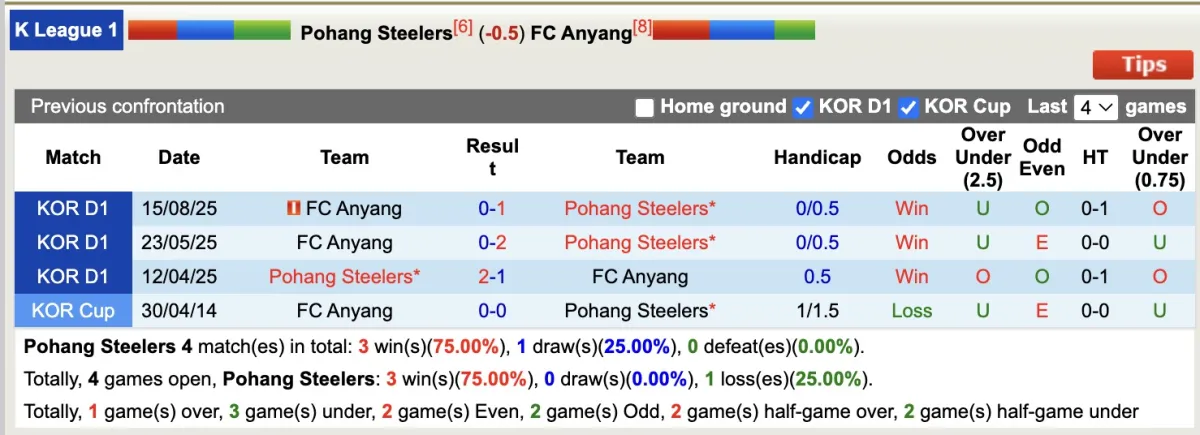The height and width of the screenshot is (435, 1200).
Task: Click the Previous confrontation section header
Action: [128, 107]
